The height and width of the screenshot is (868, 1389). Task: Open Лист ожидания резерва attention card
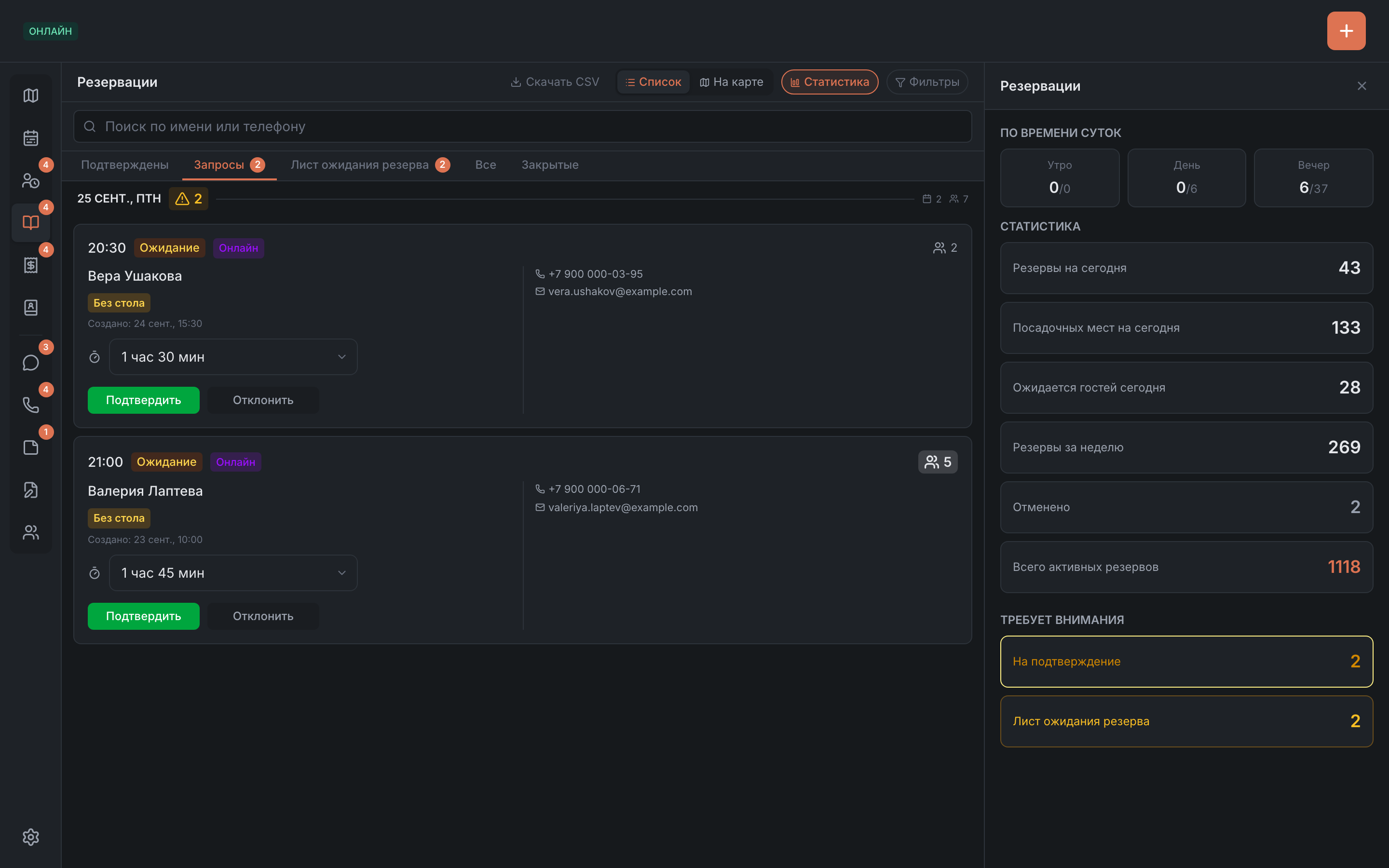point(1186,721)
